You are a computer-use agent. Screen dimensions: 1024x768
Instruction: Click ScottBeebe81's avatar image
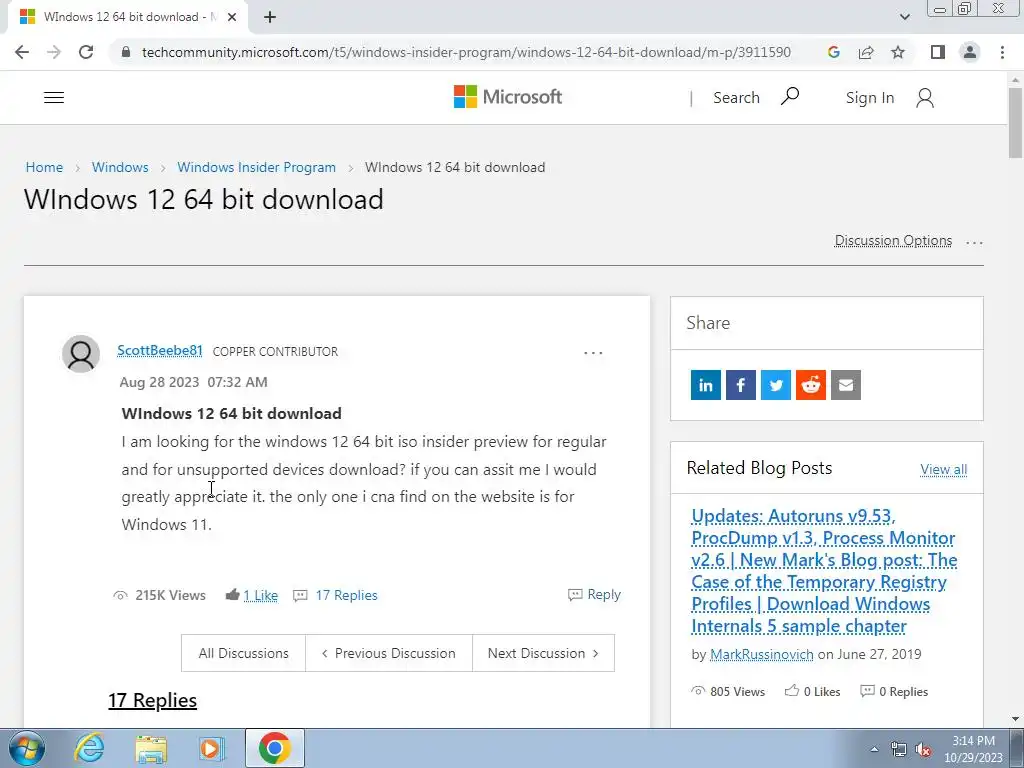click(x=81, y=354)
